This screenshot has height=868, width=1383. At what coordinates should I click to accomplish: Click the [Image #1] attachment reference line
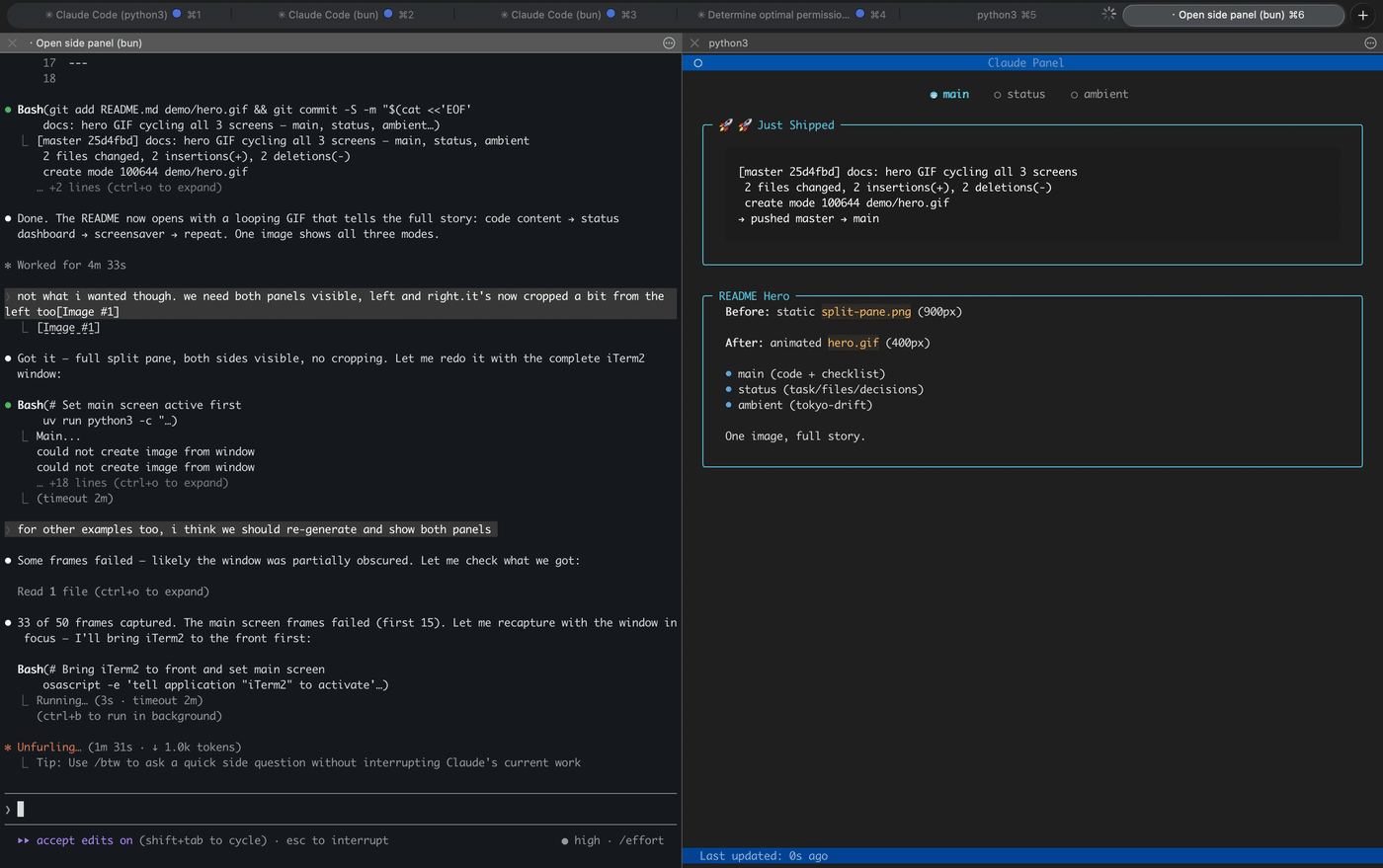point(67,328)
